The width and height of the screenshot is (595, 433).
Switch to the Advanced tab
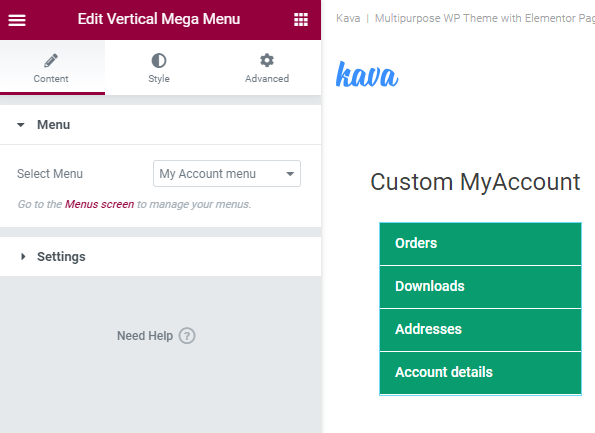pyautogui.click(x=267, y=68)
